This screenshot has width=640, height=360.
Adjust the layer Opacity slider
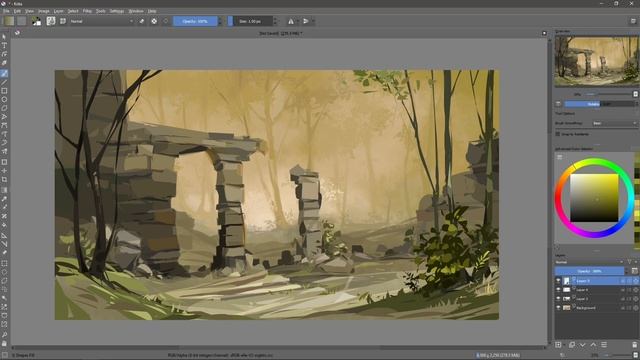[x=589, y=271]
